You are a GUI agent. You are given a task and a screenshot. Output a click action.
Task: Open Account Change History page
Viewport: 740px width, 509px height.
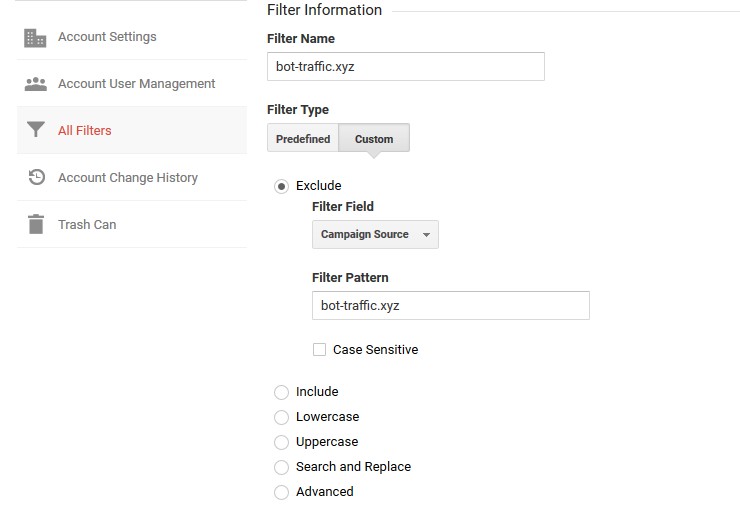(127, 178)
